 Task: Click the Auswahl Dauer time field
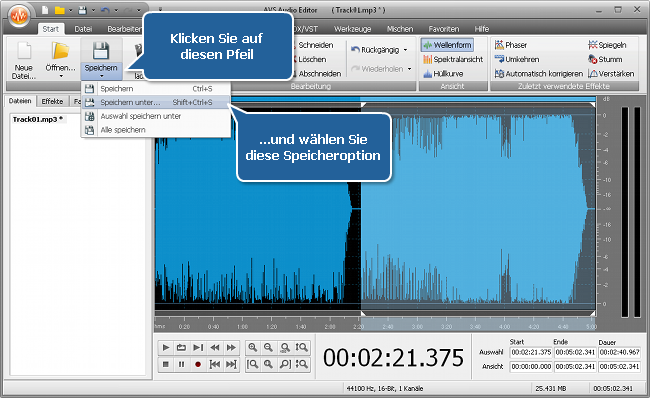coord(619,352)
